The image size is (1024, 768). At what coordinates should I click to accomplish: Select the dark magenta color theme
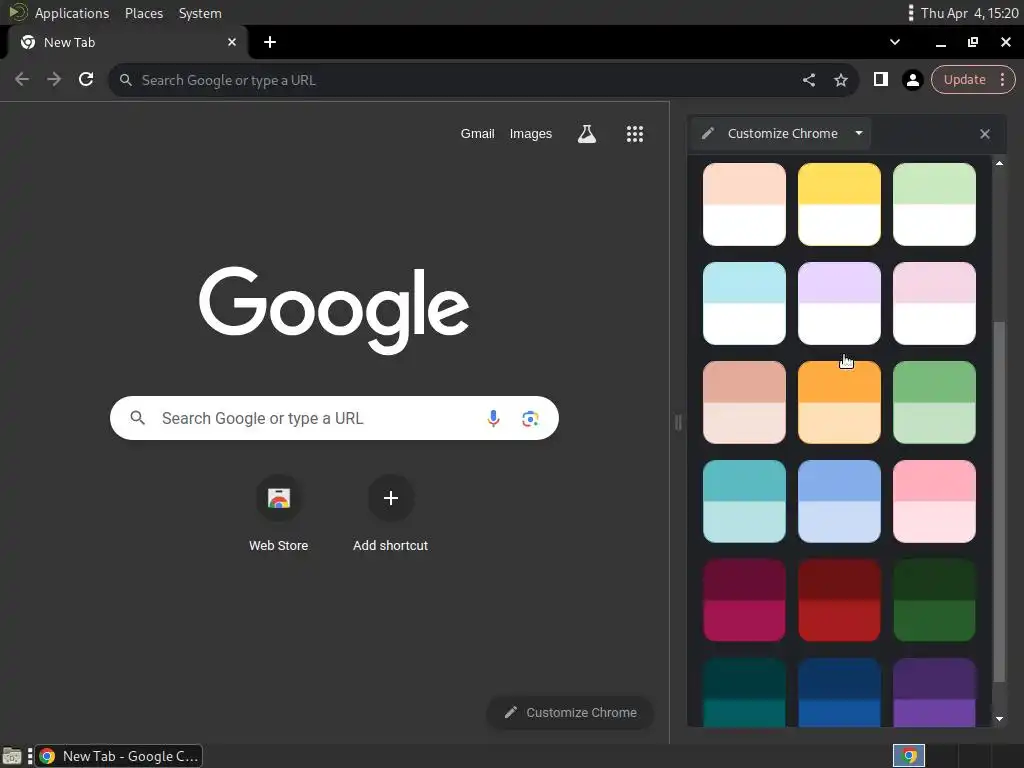pyautogui.click(x=744, y=600)
